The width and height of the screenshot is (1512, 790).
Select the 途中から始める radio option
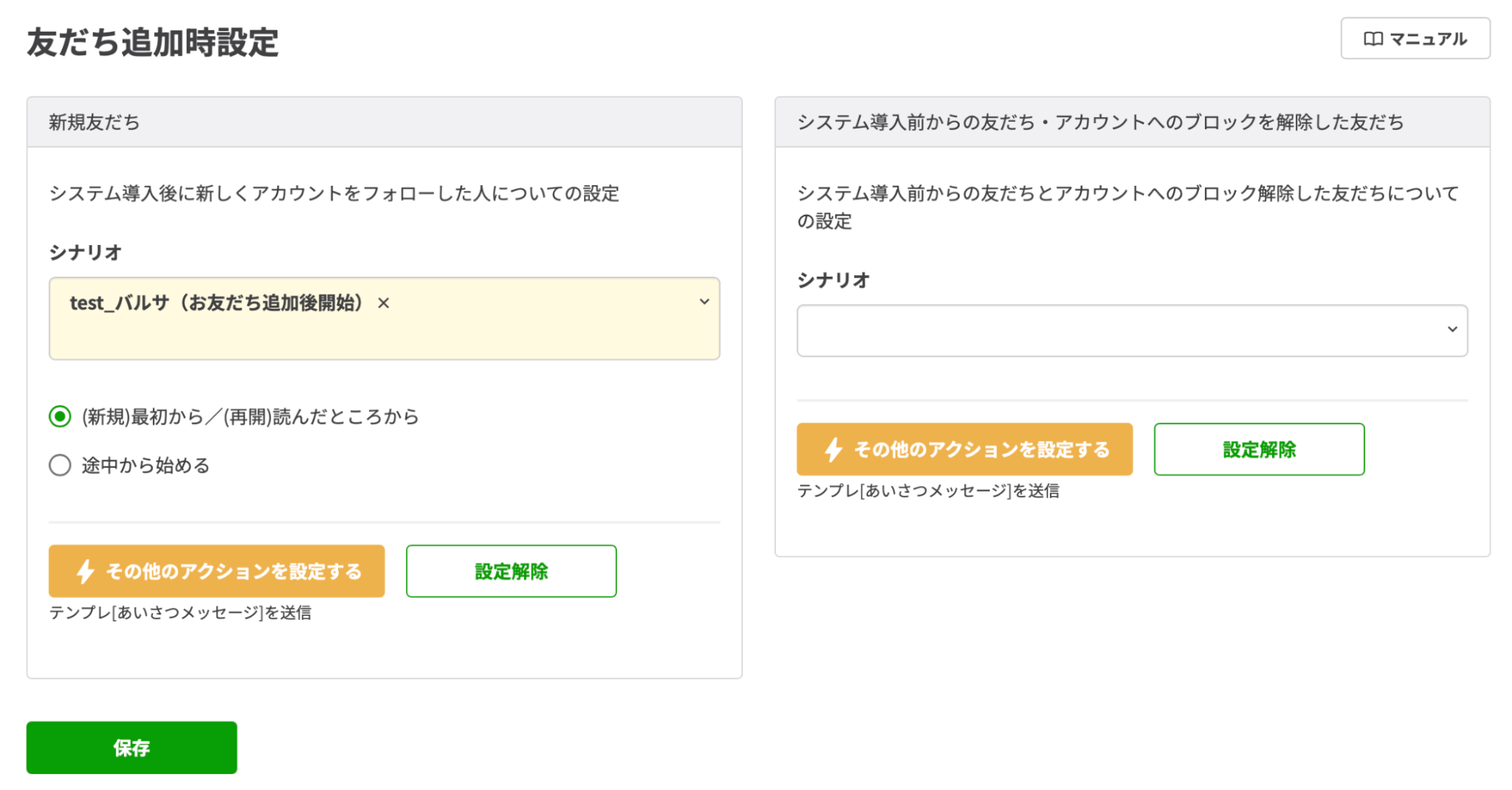(x=60, y=466)
